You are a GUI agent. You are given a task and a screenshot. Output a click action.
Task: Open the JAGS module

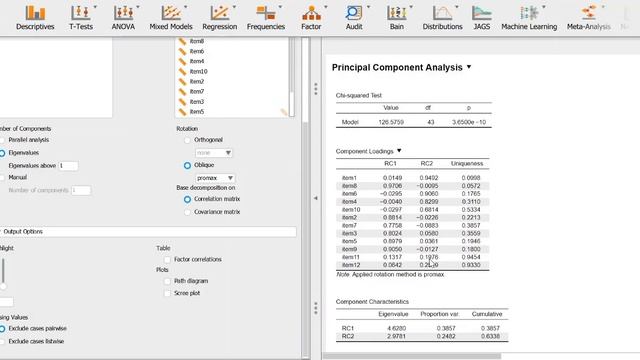tap(482, 18)
